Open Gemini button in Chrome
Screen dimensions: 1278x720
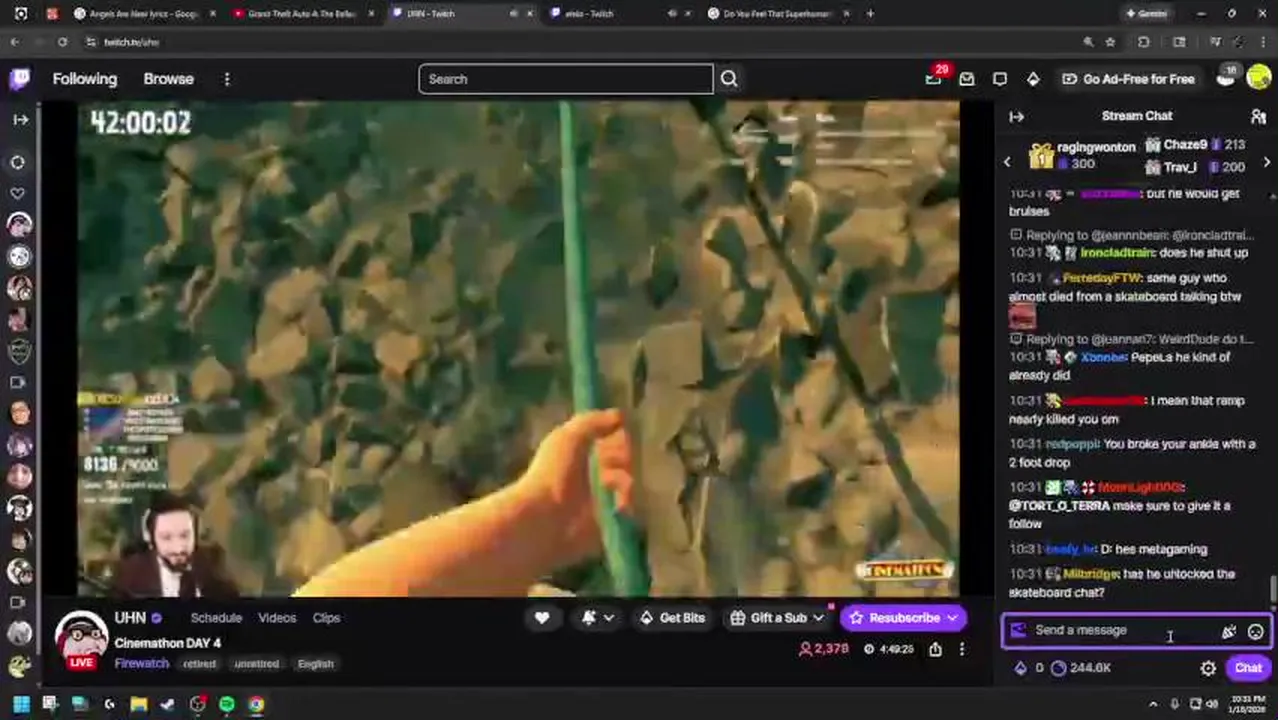click(1146, 14)
